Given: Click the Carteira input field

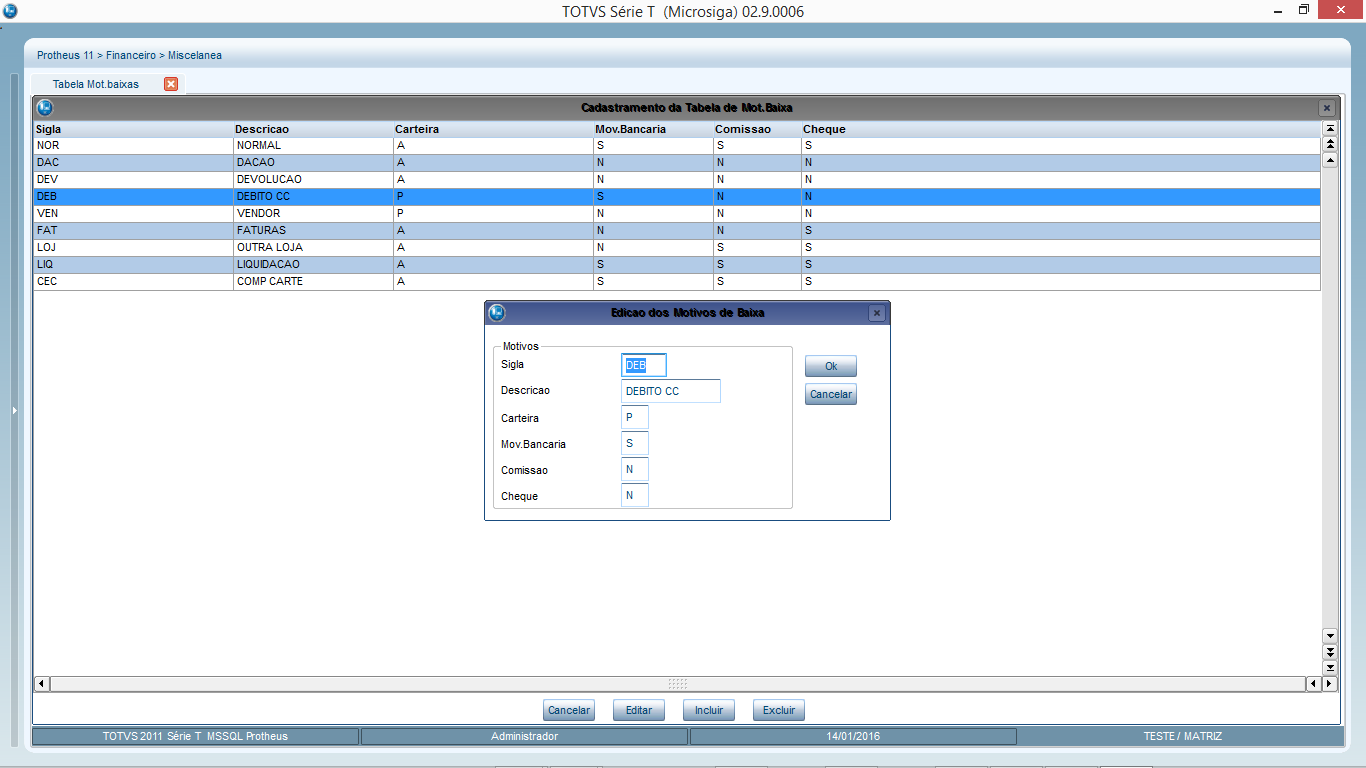Looking at the screenshot, I should click(x=635, y=417).
